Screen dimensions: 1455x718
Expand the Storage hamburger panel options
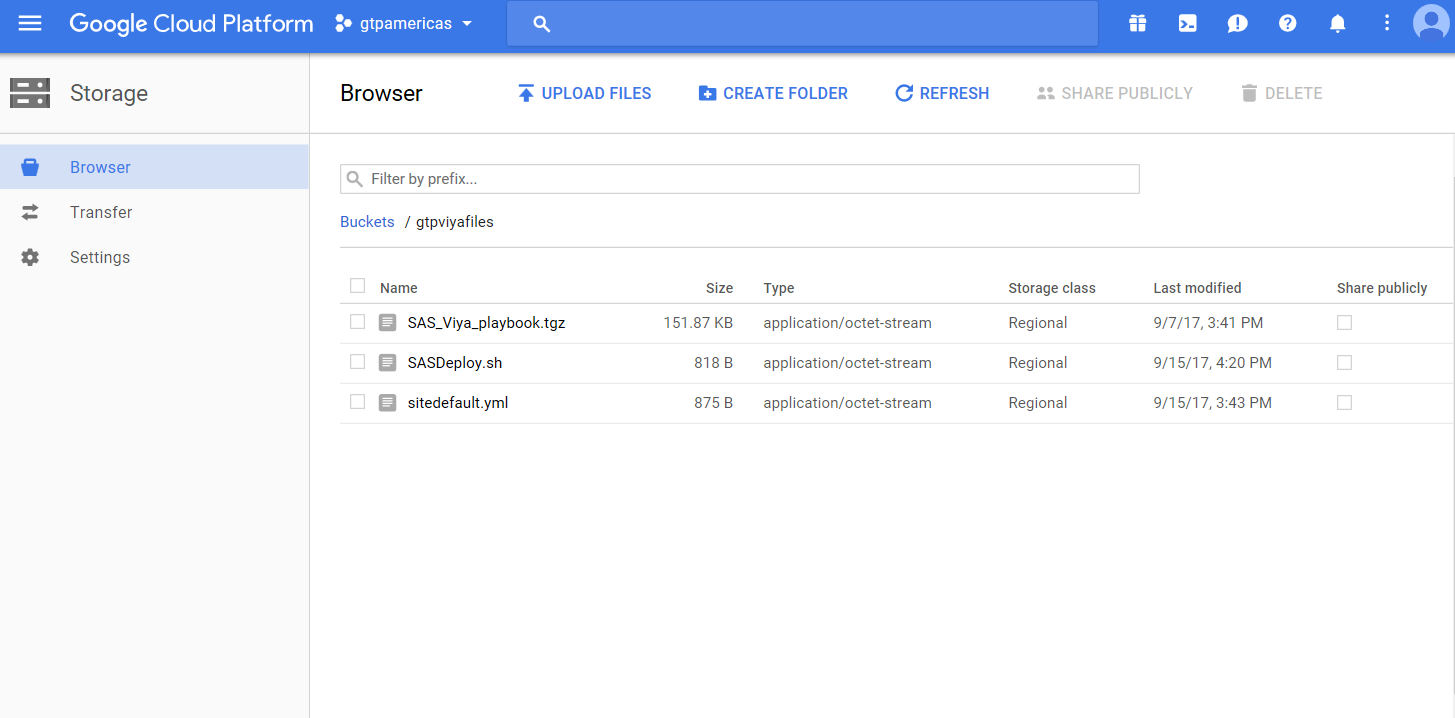30,93
